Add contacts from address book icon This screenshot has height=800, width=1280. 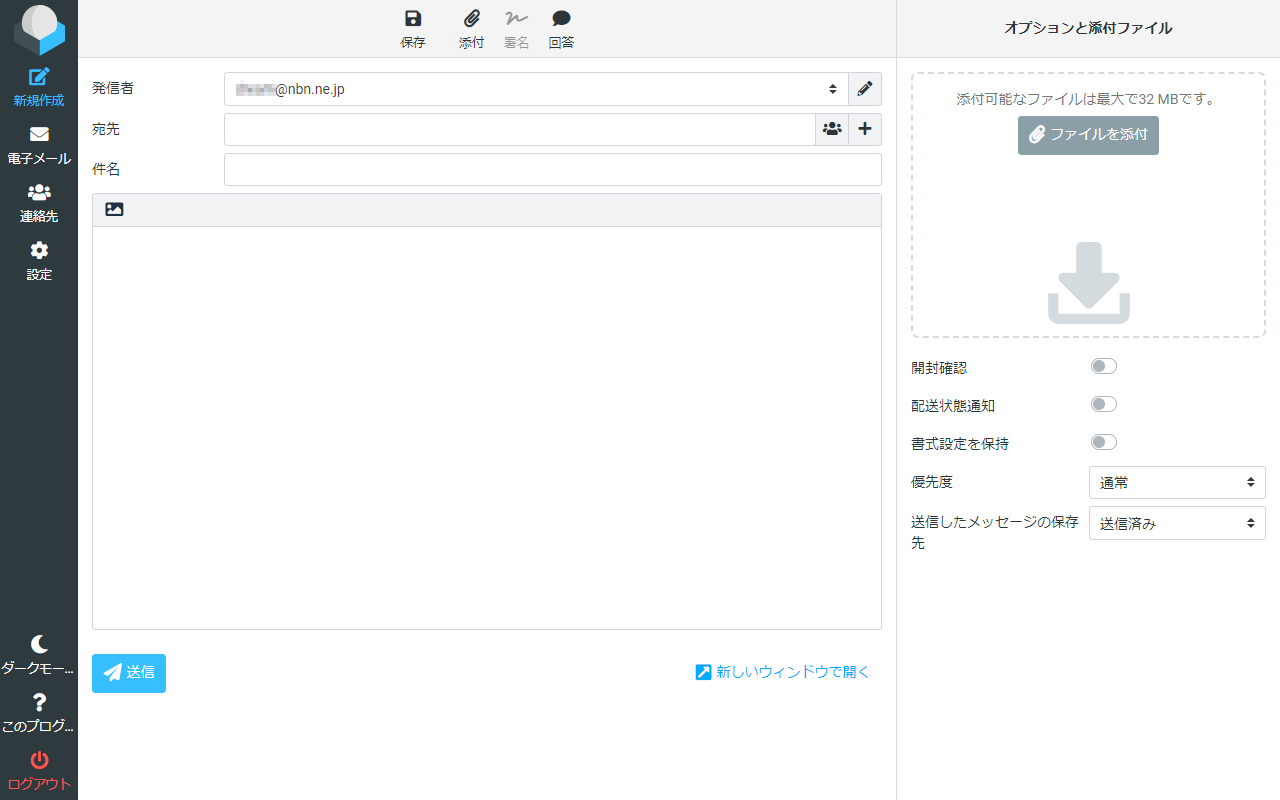pos(832,129)
